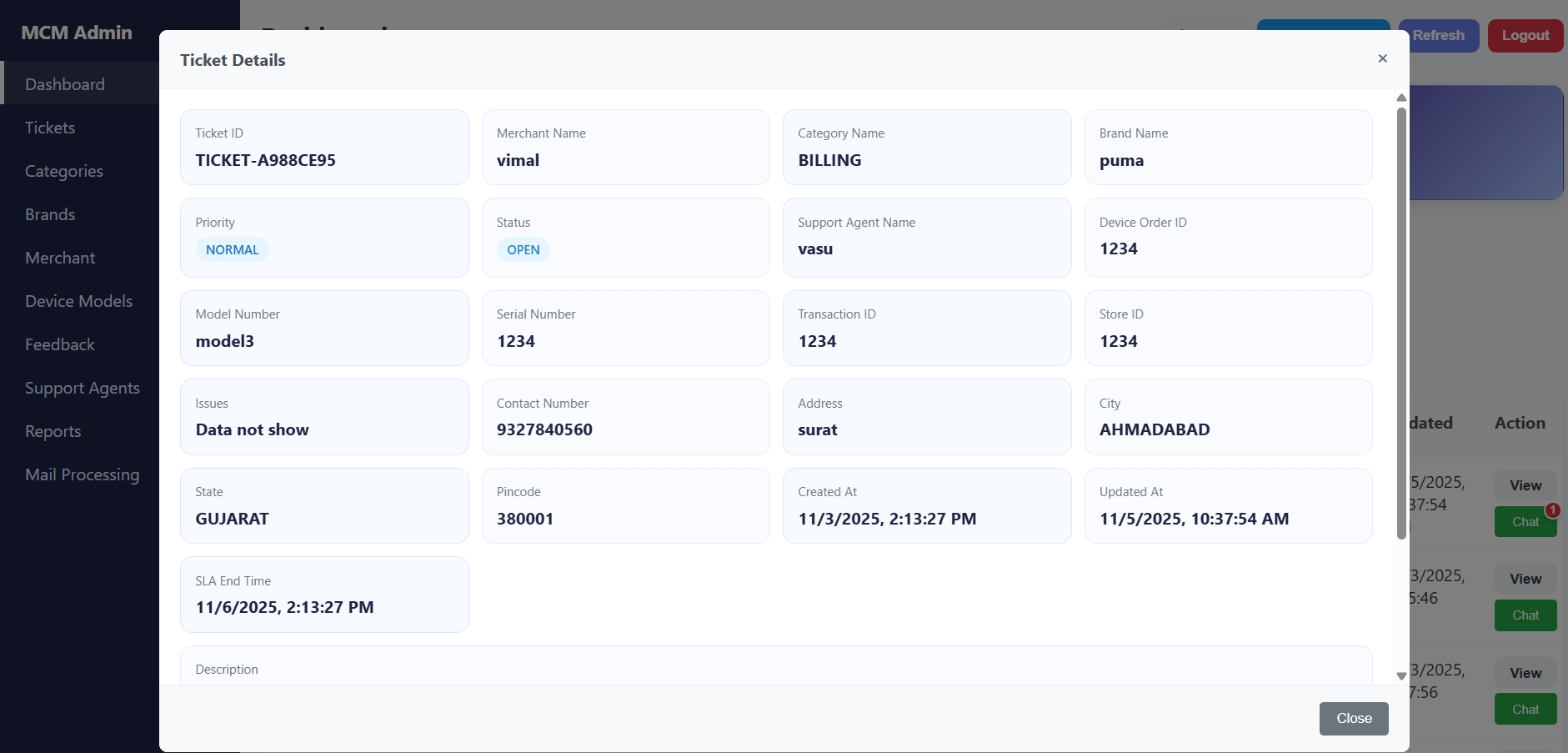Click the Refresh button
Screen dimensions: 1568x753
(x=1438, y=35)
